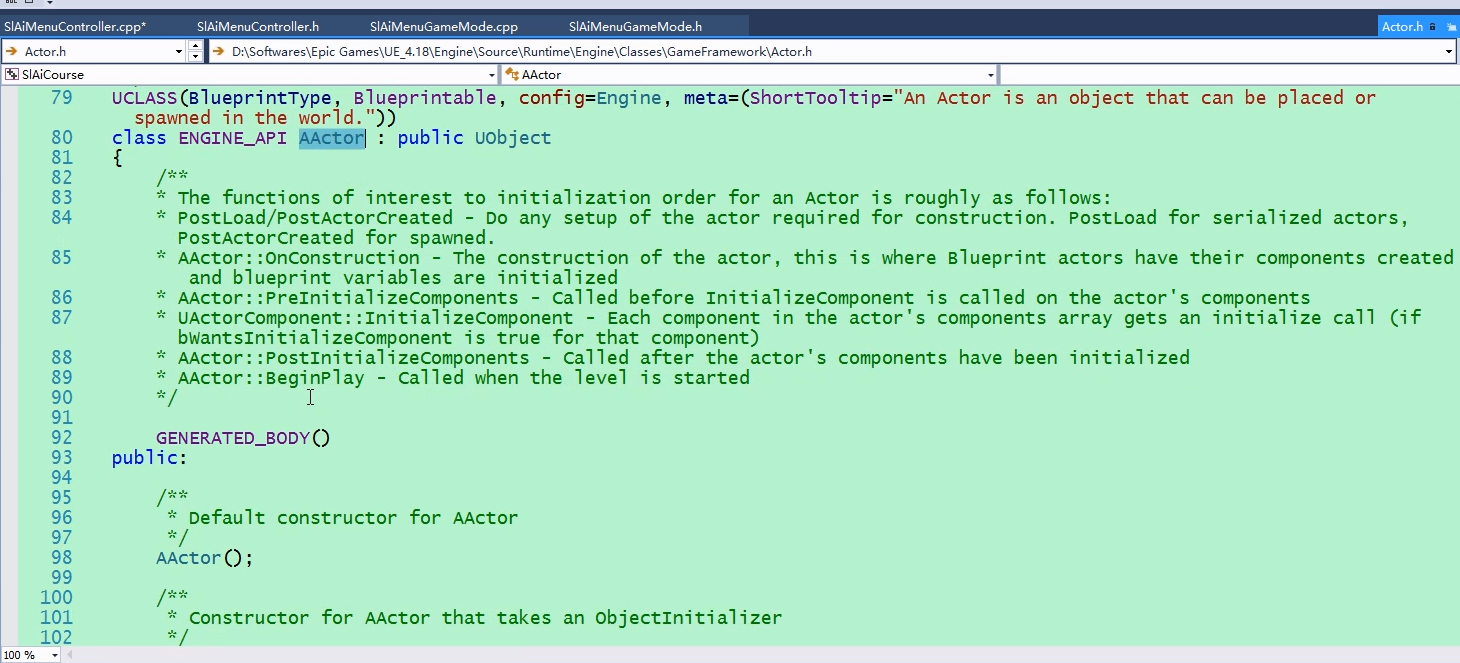Click the up arrow of the file stepper

tap(194, 47)
